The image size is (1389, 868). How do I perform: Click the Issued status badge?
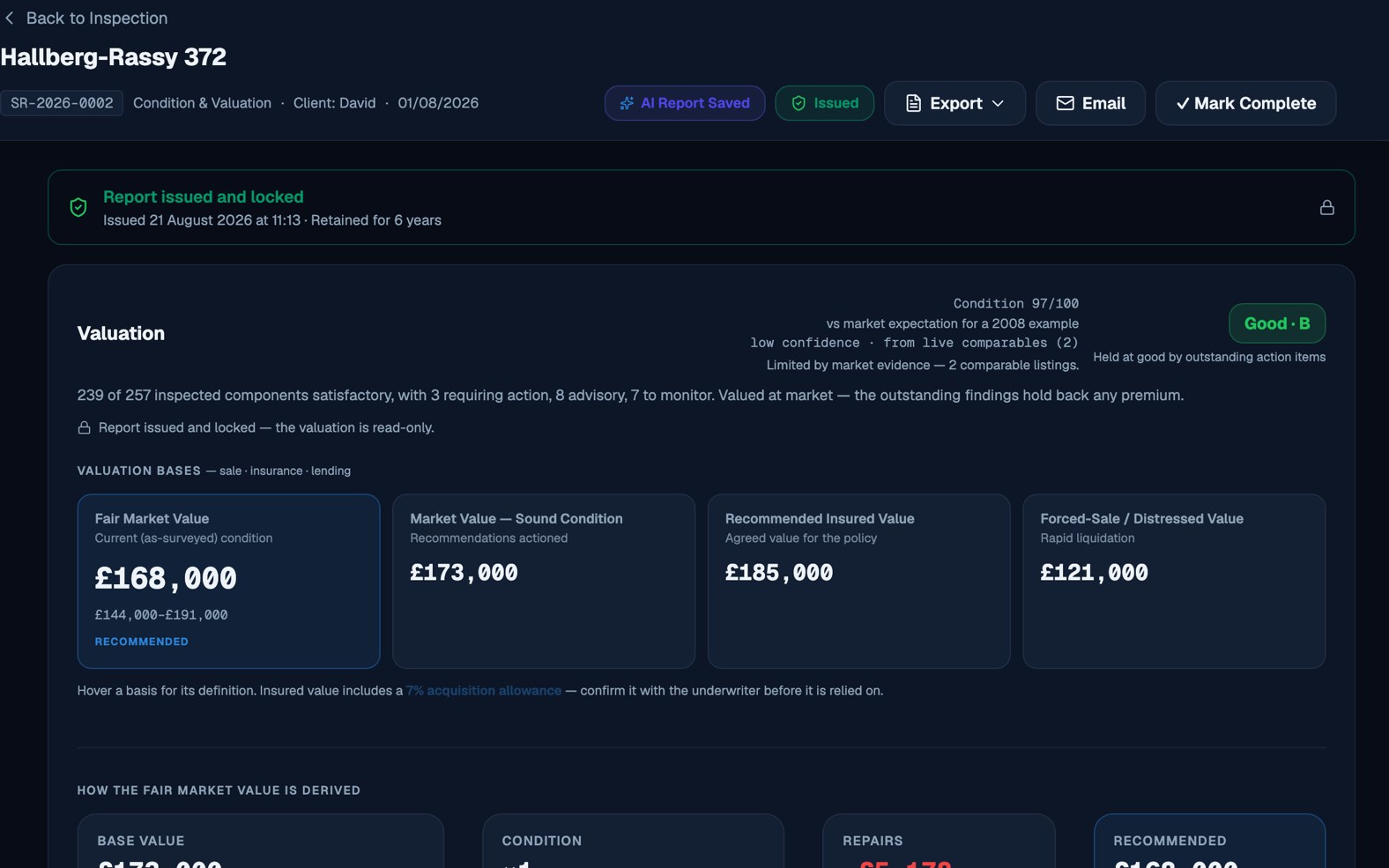[x=824, y=103]
